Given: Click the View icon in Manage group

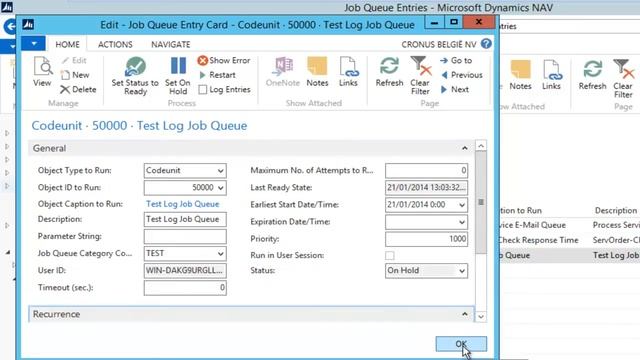Looking at the screenshot, I should [42, 71].
